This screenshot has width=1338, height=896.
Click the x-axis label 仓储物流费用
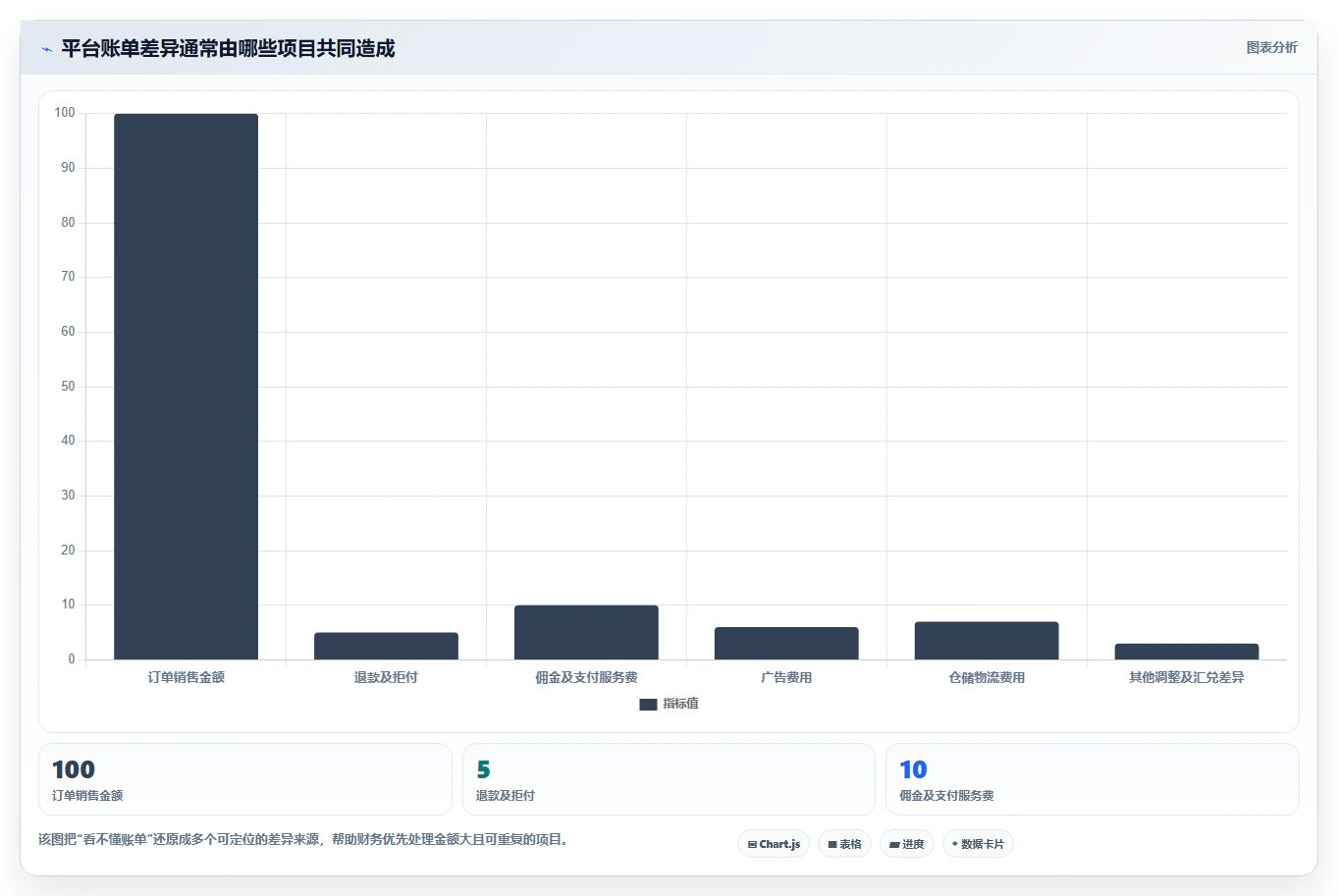[x=987, y=677]
